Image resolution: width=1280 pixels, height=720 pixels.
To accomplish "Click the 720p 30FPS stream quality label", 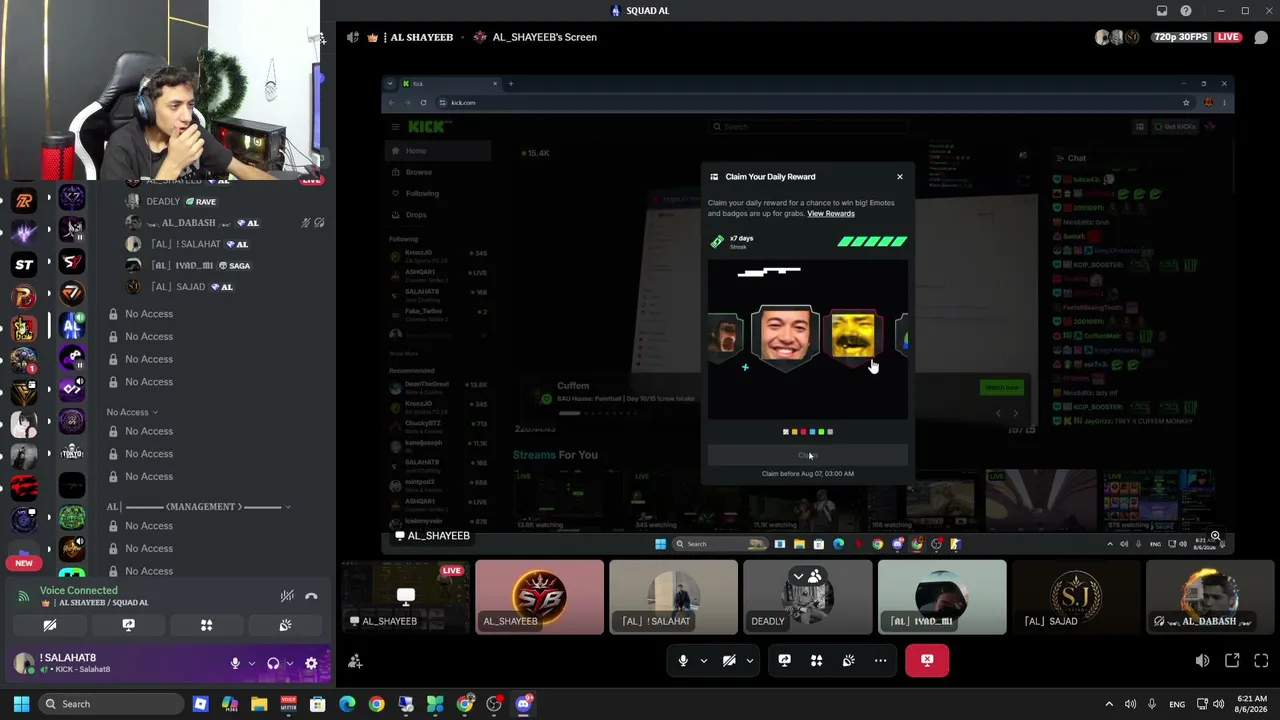I will (1180, 37).
